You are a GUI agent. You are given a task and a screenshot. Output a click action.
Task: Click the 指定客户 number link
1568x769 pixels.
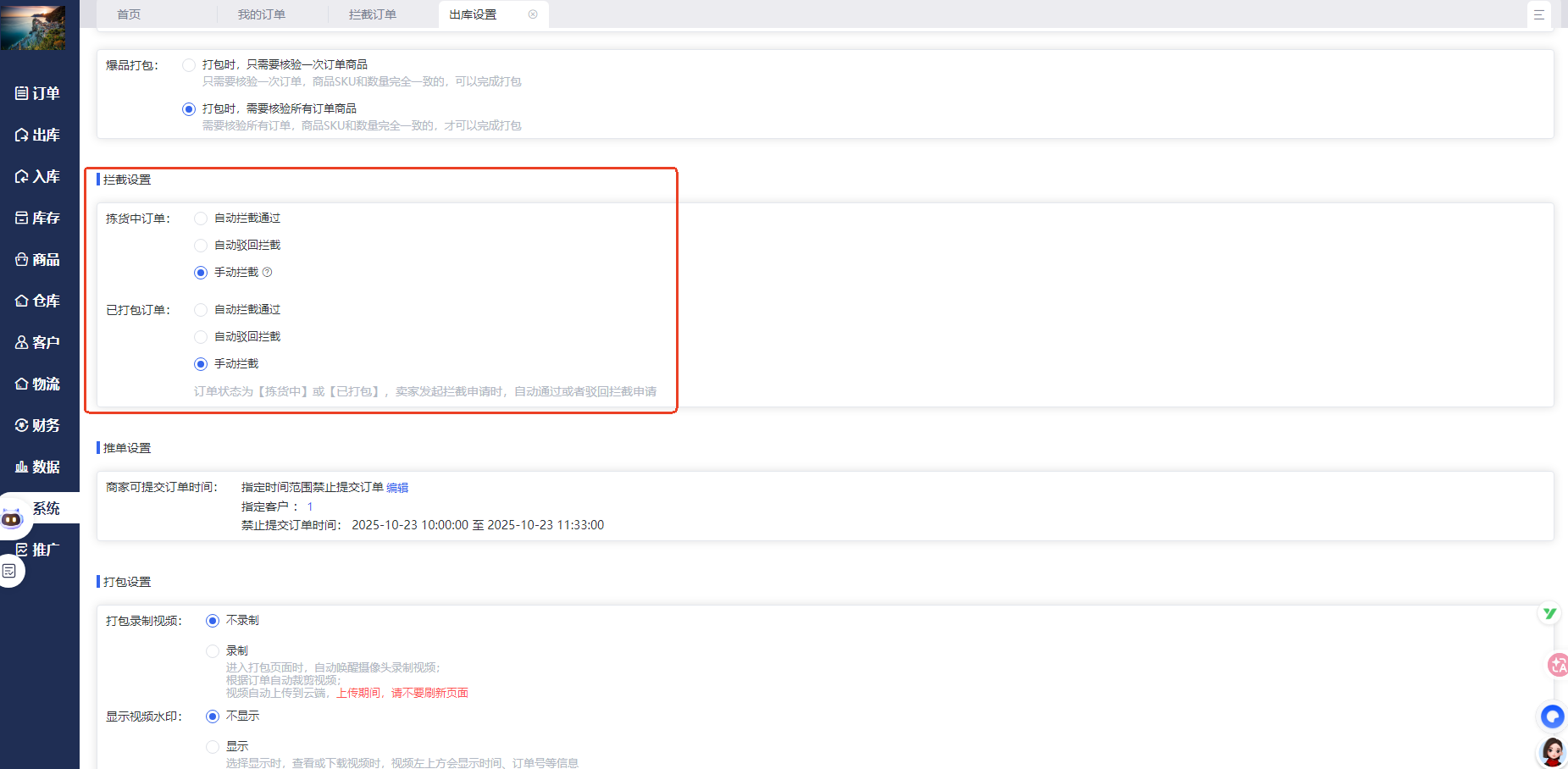310,506
